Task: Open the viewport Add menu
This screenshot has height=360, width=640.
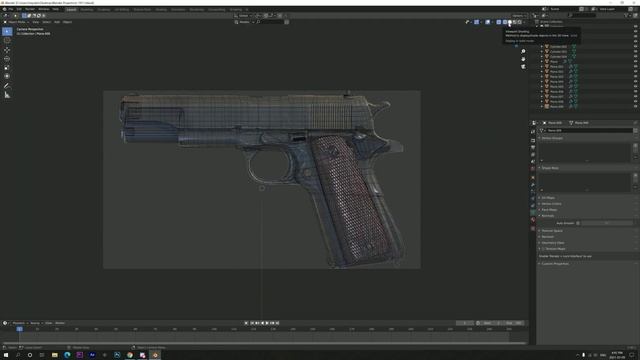Action: 57,22
